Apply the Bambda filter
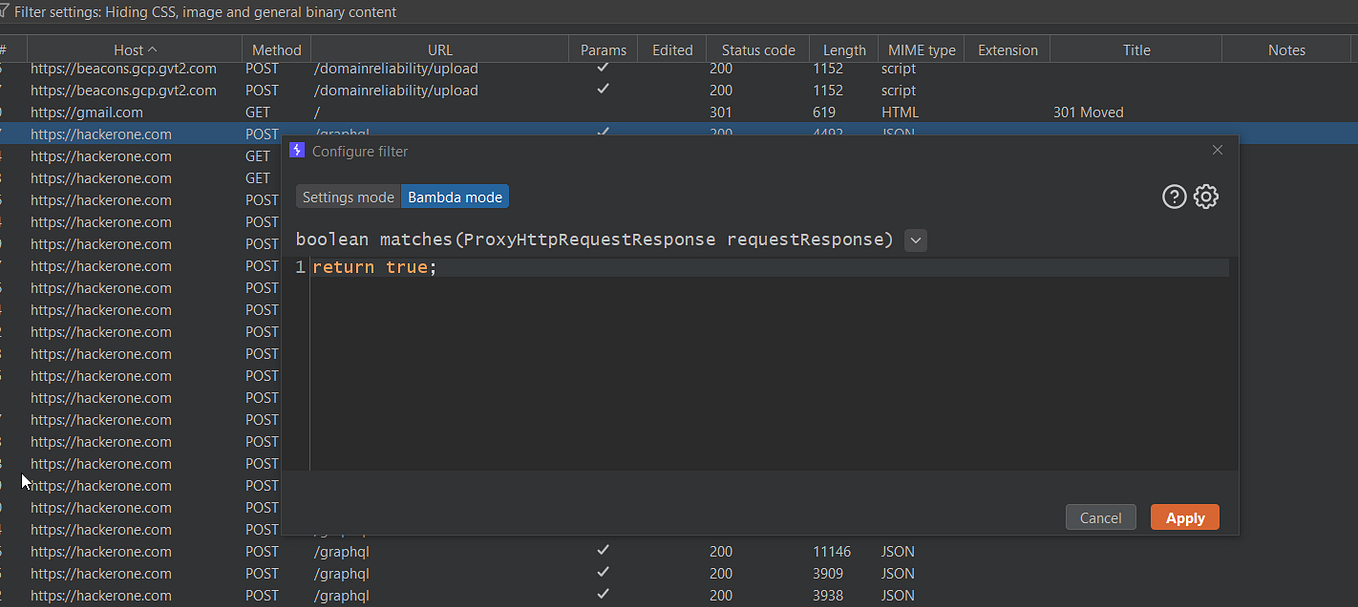The image size is (1358, 607). [1184, 517]
